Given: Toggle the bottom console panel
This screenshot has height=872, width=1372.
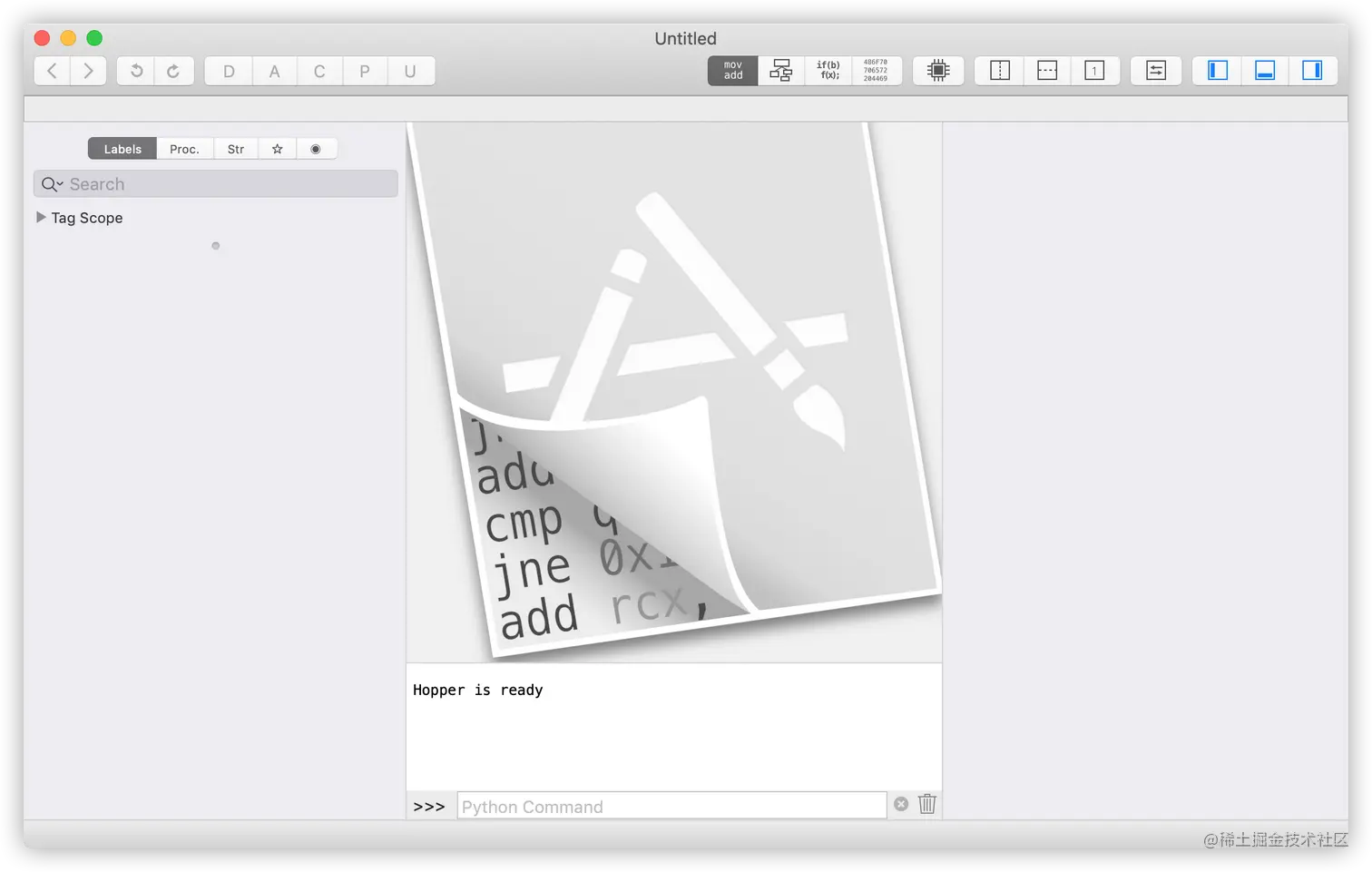Looking at the screenshot, I should click(x=1265, y=71).
